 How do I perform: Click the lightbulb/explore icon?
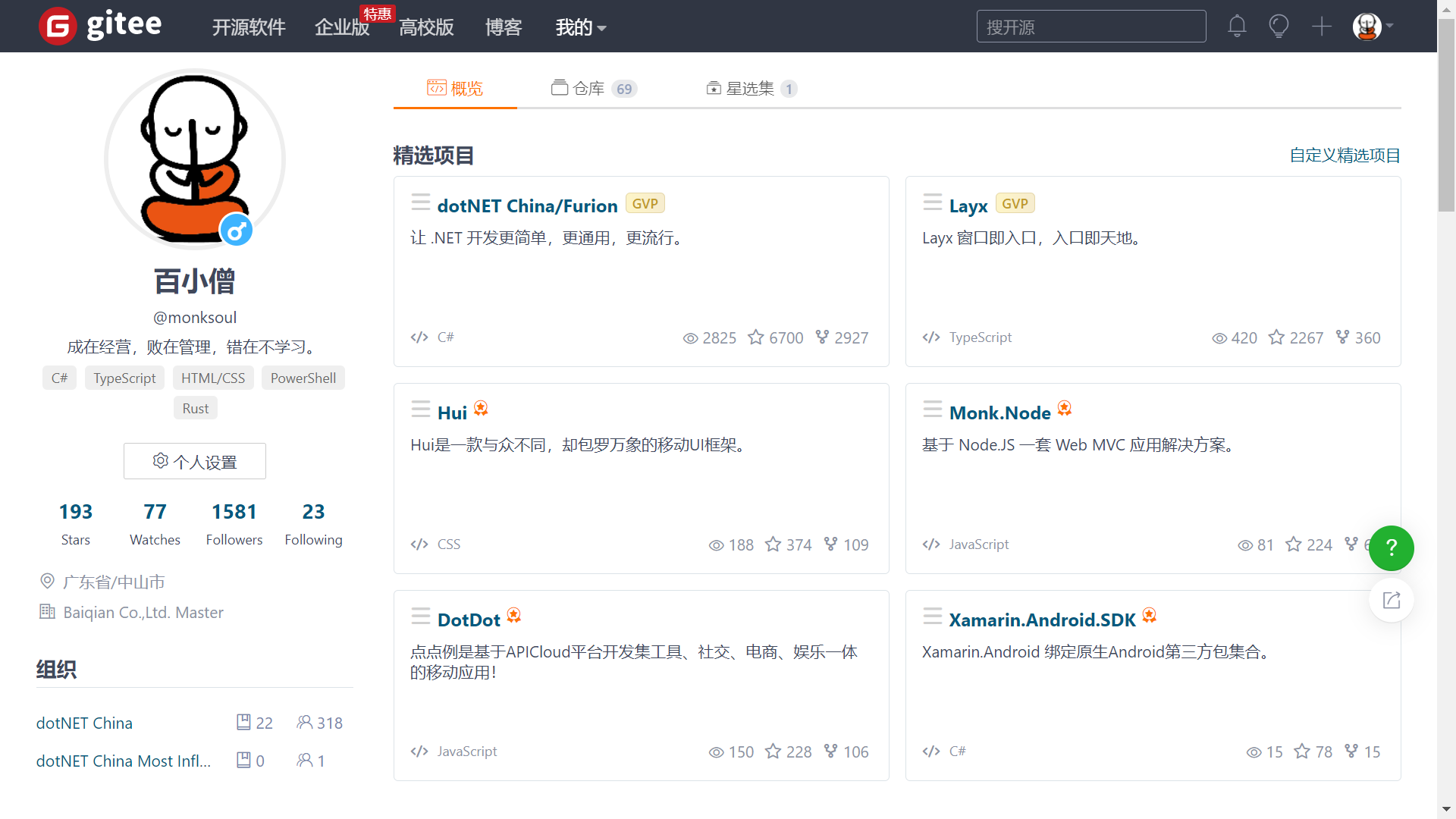1278,26
